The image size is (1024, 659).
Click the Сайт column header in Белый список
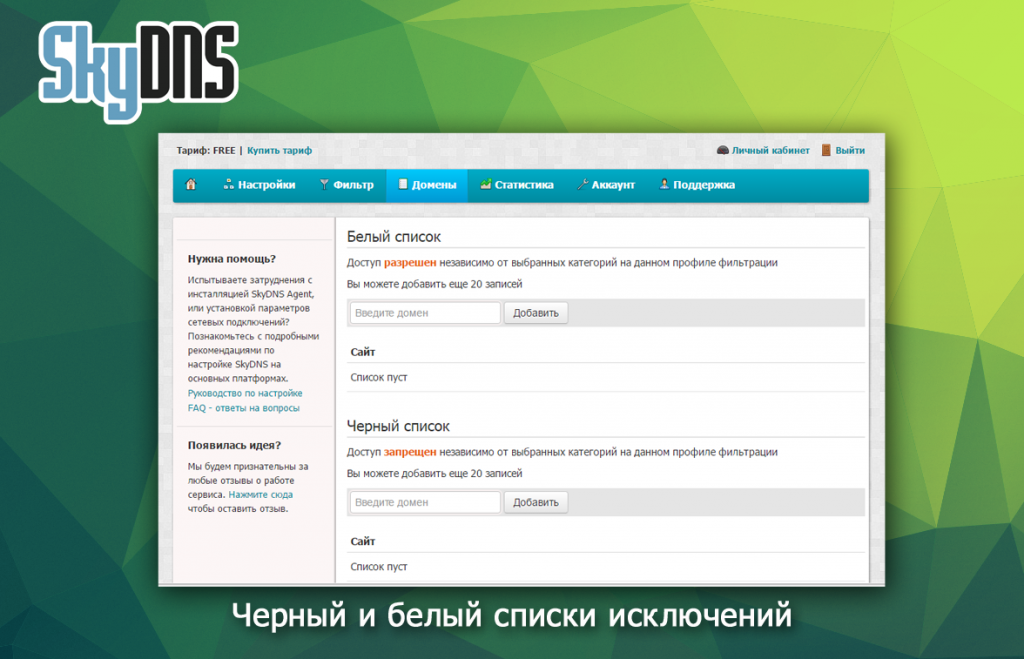click(x=362, y=352)
